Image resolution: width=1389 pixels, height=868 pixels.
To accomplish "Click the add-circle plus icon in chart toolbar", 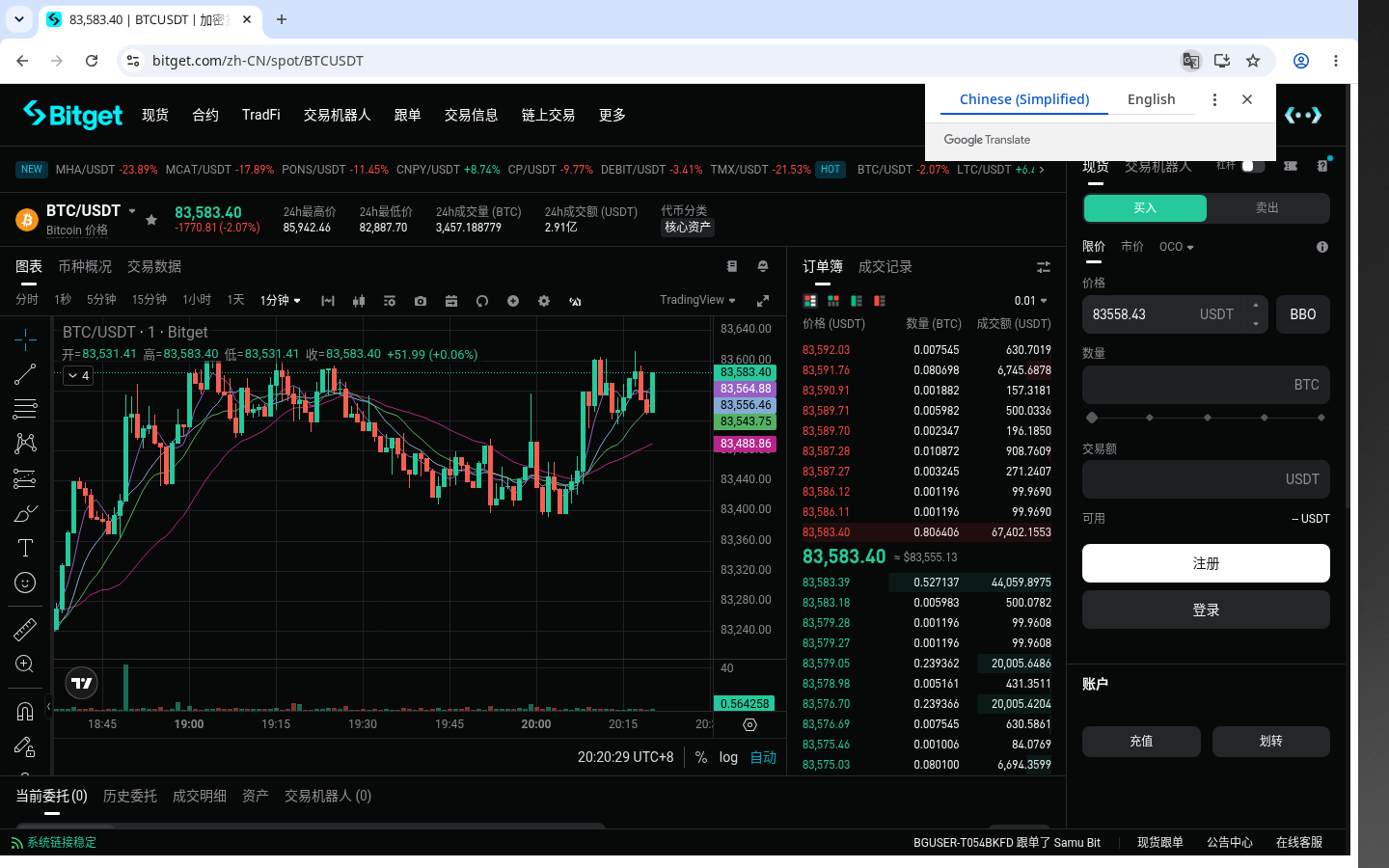I will [x=513, y=301].
